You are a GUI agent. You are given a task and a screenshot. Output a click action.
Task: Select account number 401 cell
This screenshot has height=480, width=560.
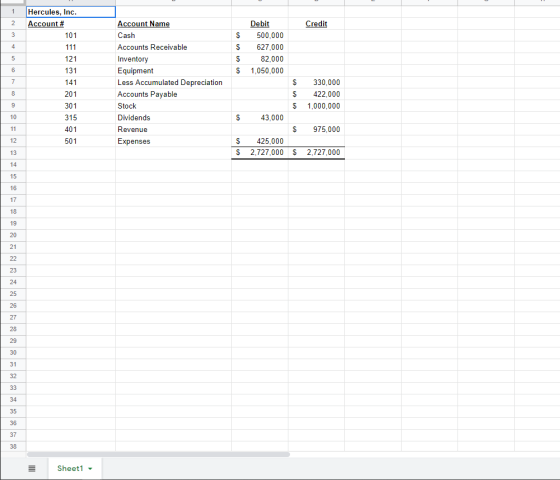click(x=71, y=129)
